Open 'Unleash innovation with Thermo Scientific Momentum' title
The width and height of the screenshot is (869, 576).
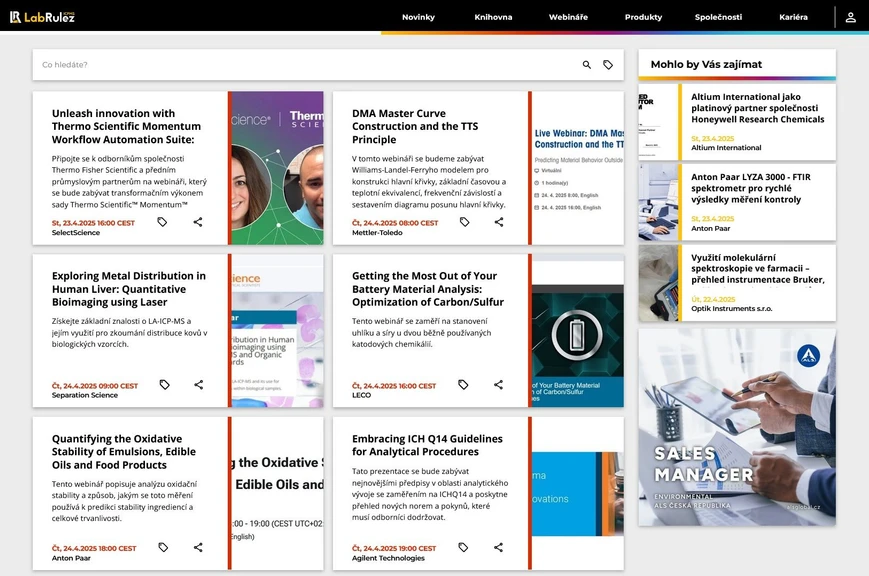tap(126, 126)
